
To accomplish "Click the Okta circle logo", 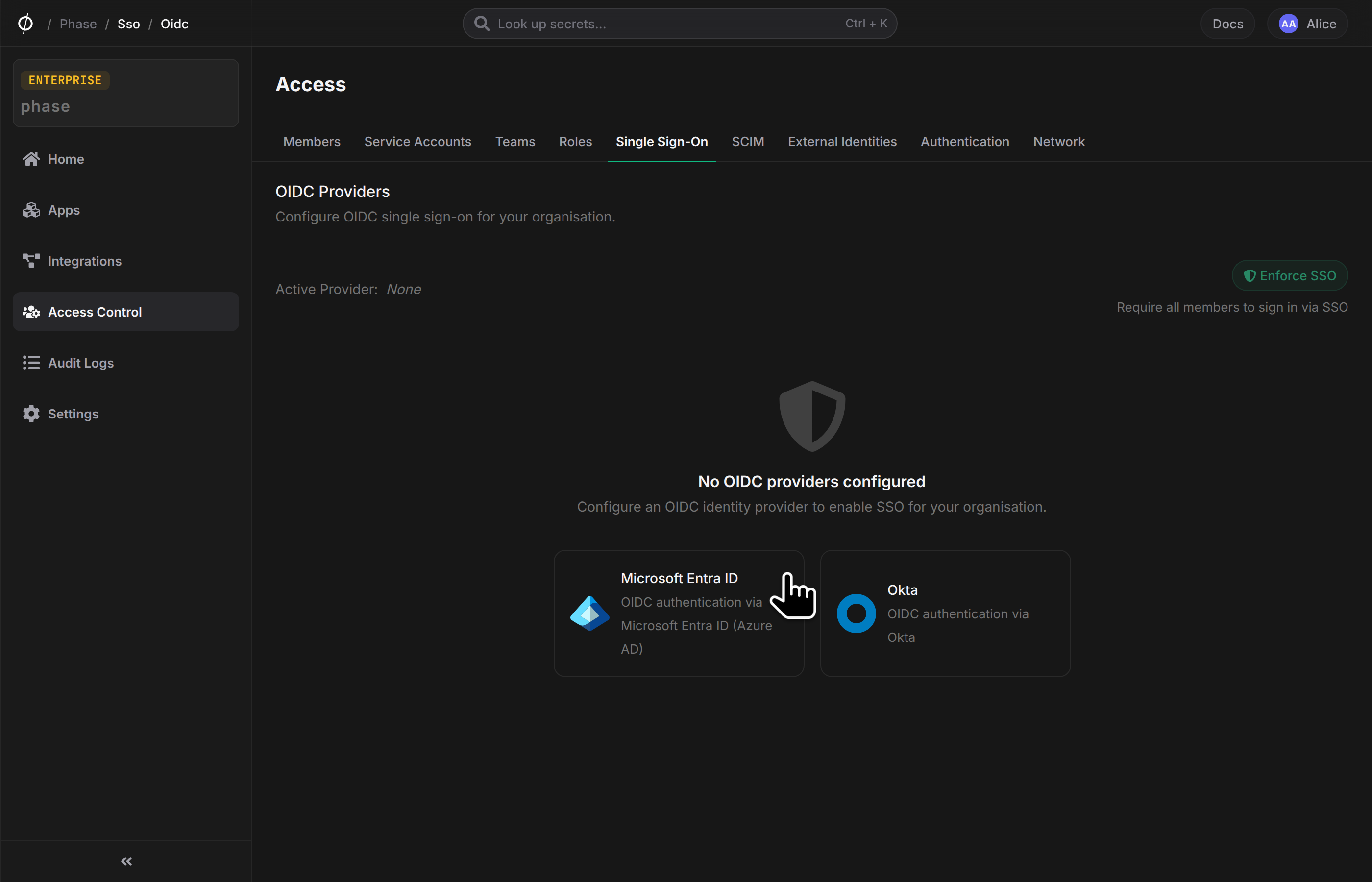I will coord(856,613).
